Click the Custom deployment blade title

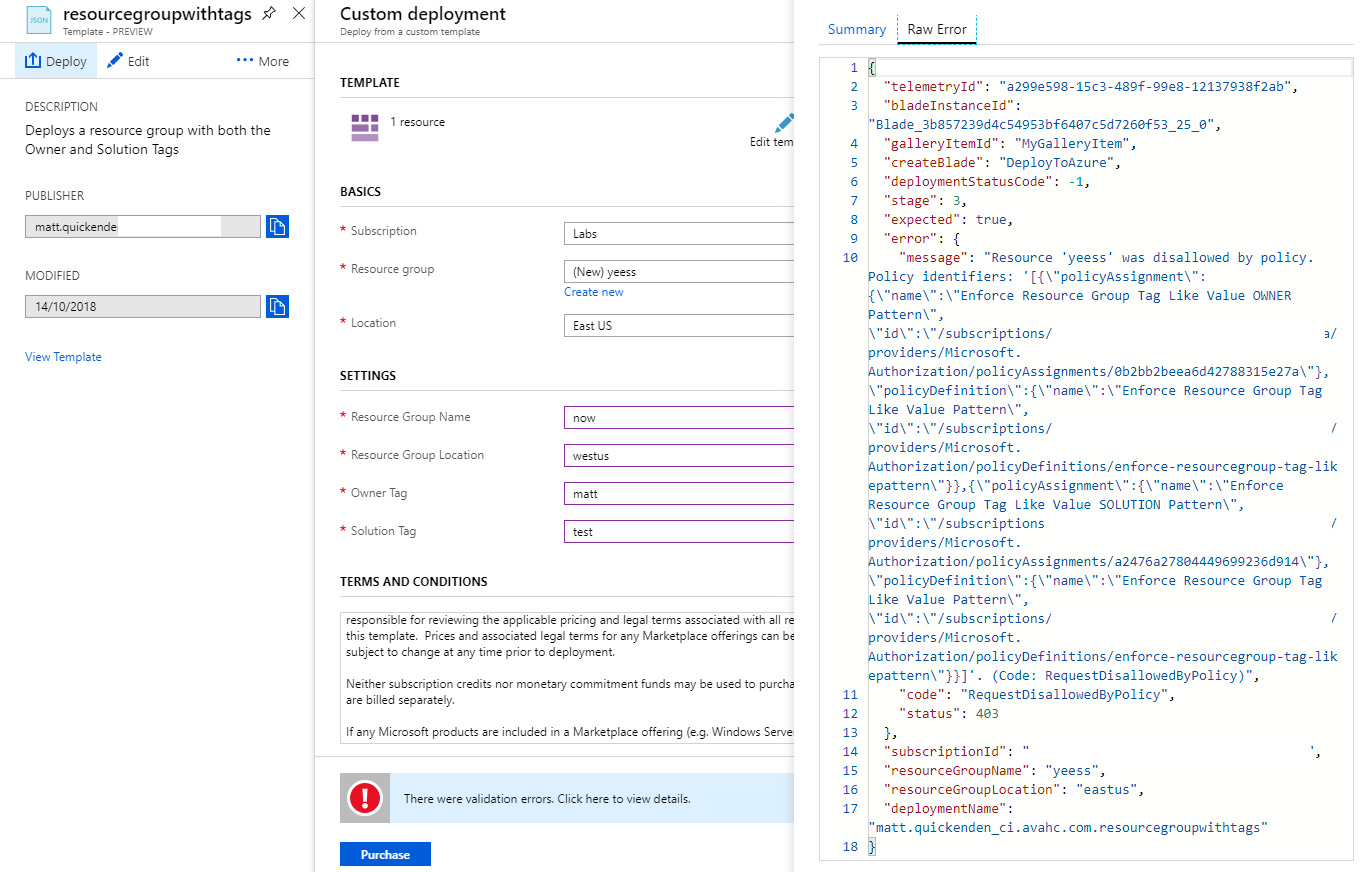point(423,14)
